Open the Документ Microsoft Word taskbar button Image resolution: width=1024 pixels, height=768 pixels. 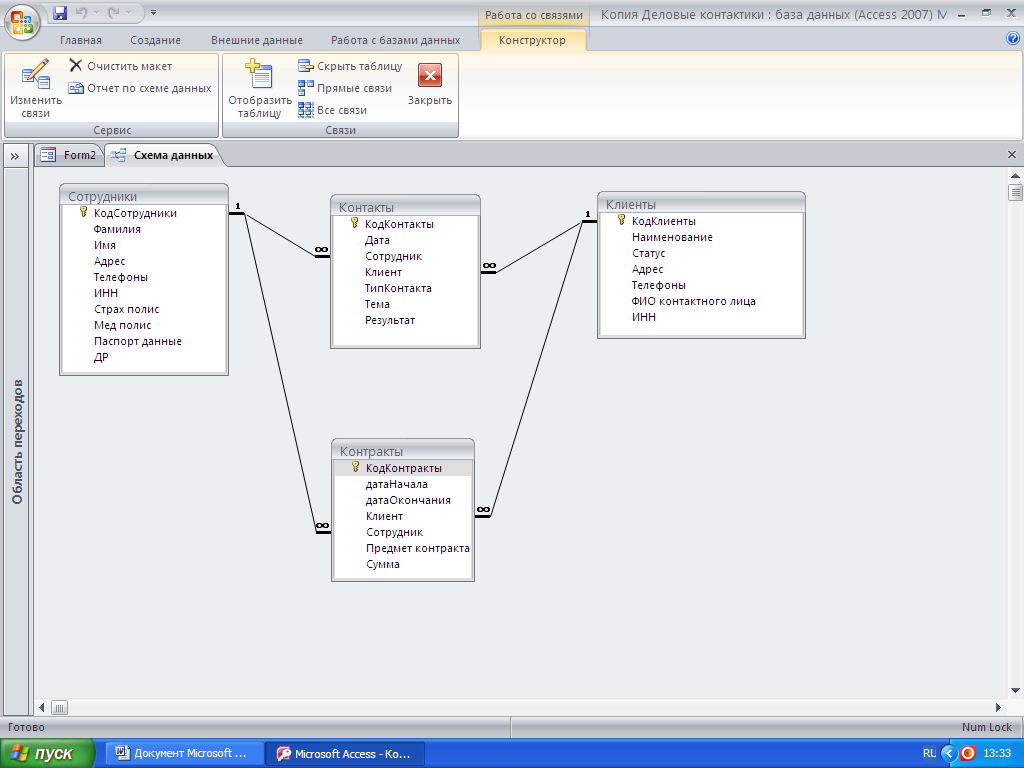coord(184,753)
